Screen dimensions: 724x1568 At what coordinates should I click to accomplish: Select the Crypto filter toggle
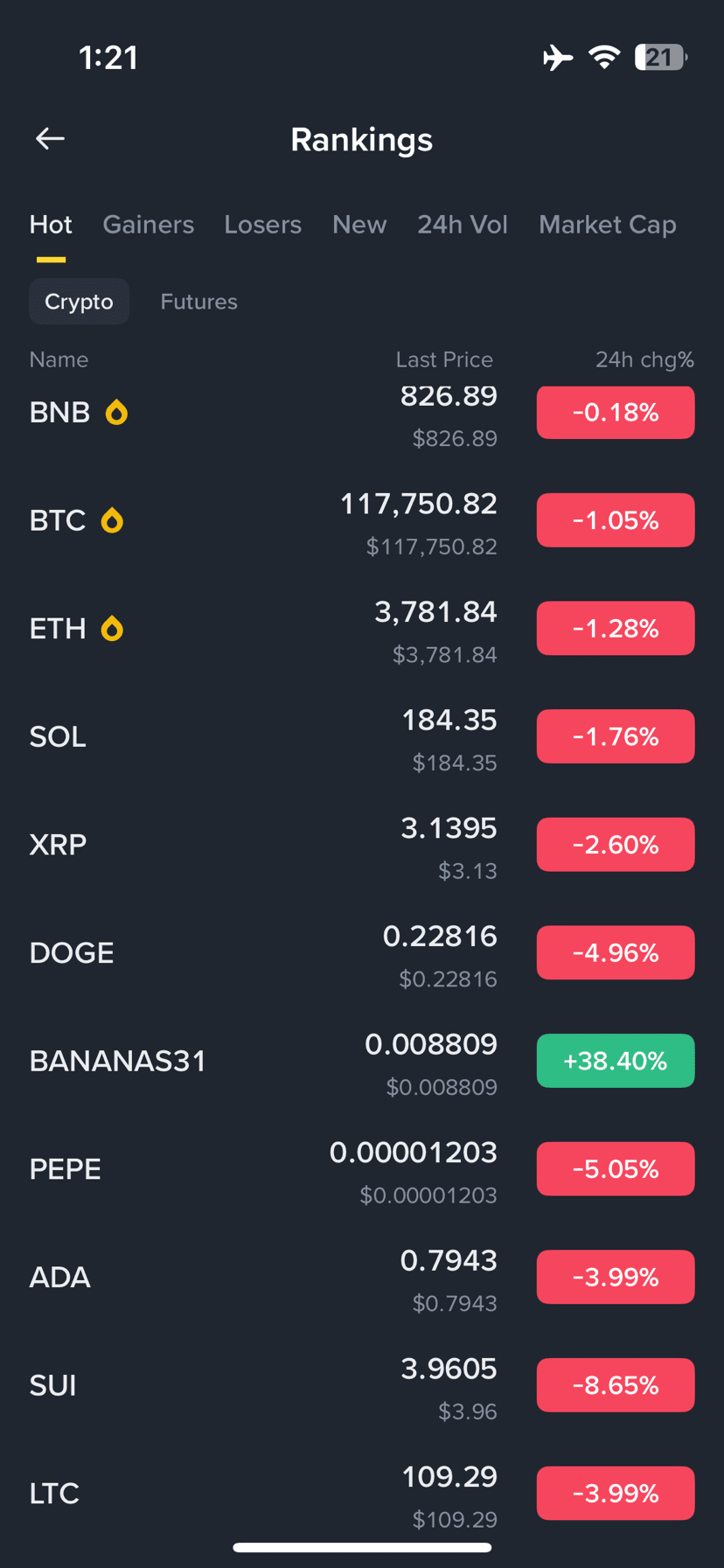pyautogui.click(x=80, y=302)
